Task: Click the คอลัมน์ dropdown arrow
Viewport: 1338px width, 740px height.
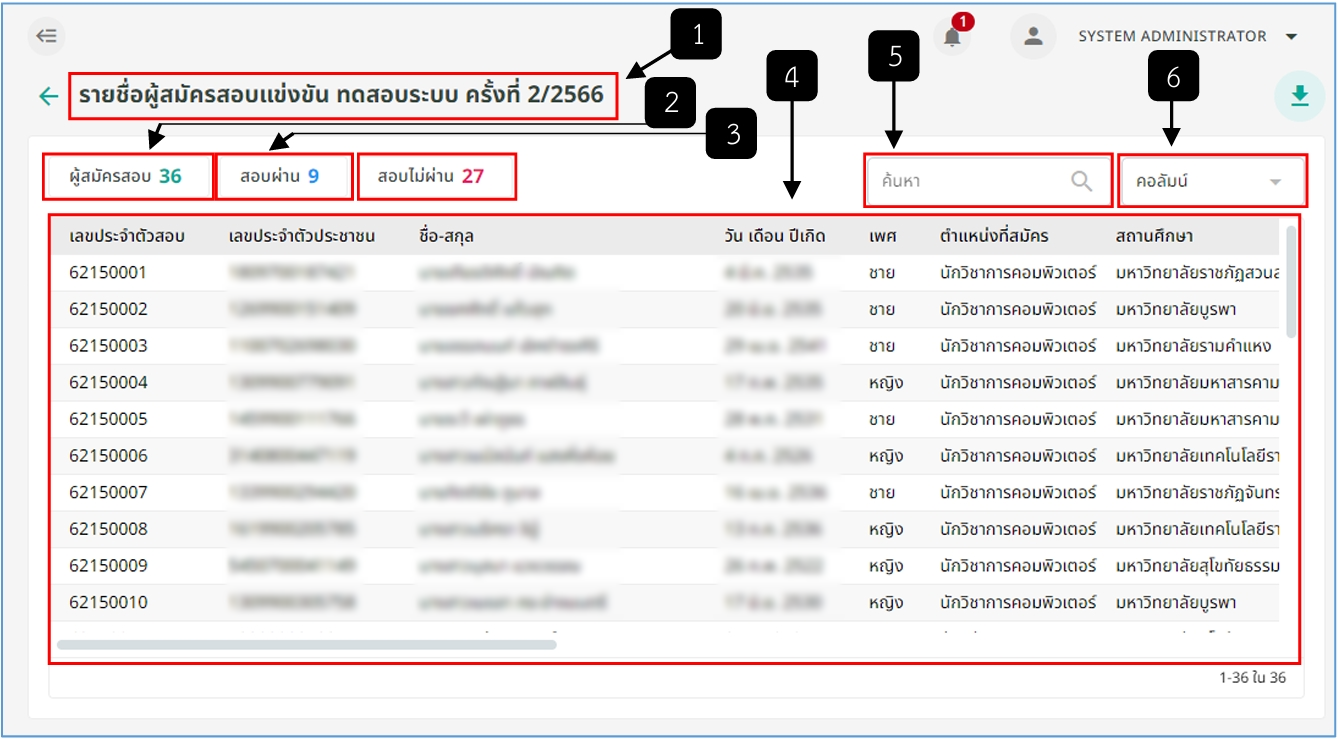Action: (1275, 182)
